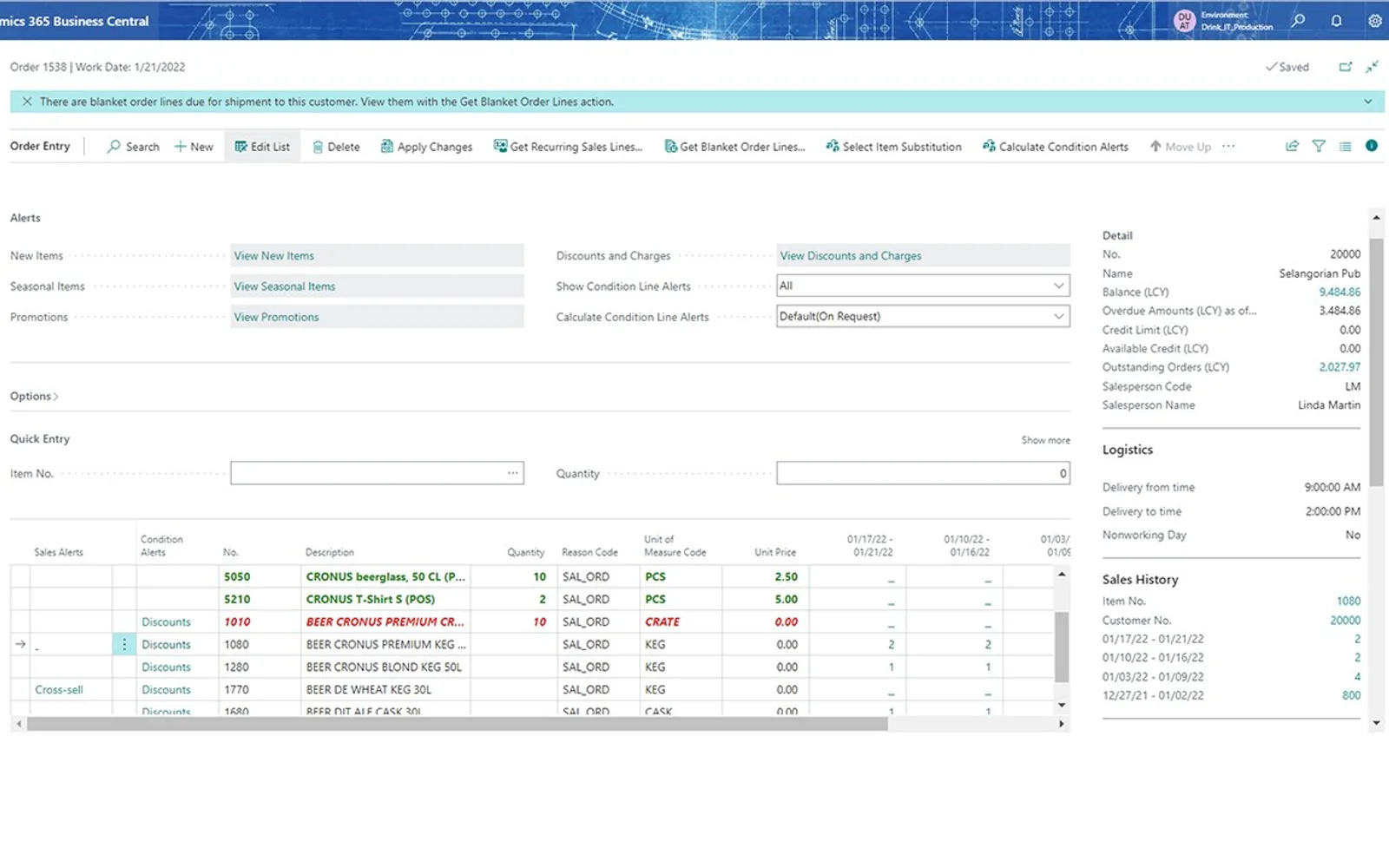The width and height of the screenshot is (1389, 868).
Task: Click Edit List in action bar
Action: tap(262, 147)
